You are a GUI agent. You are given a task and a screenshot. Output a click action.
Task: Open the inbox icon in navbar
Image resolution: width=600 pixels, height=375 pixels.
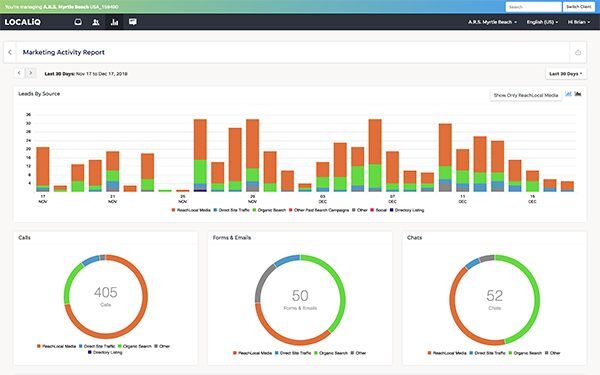point(78,22)
